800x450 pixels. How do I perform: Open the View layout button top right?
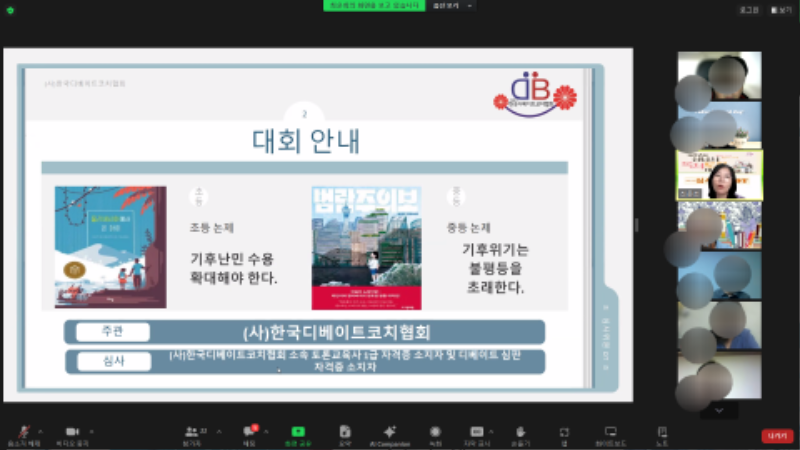[782, 10]
